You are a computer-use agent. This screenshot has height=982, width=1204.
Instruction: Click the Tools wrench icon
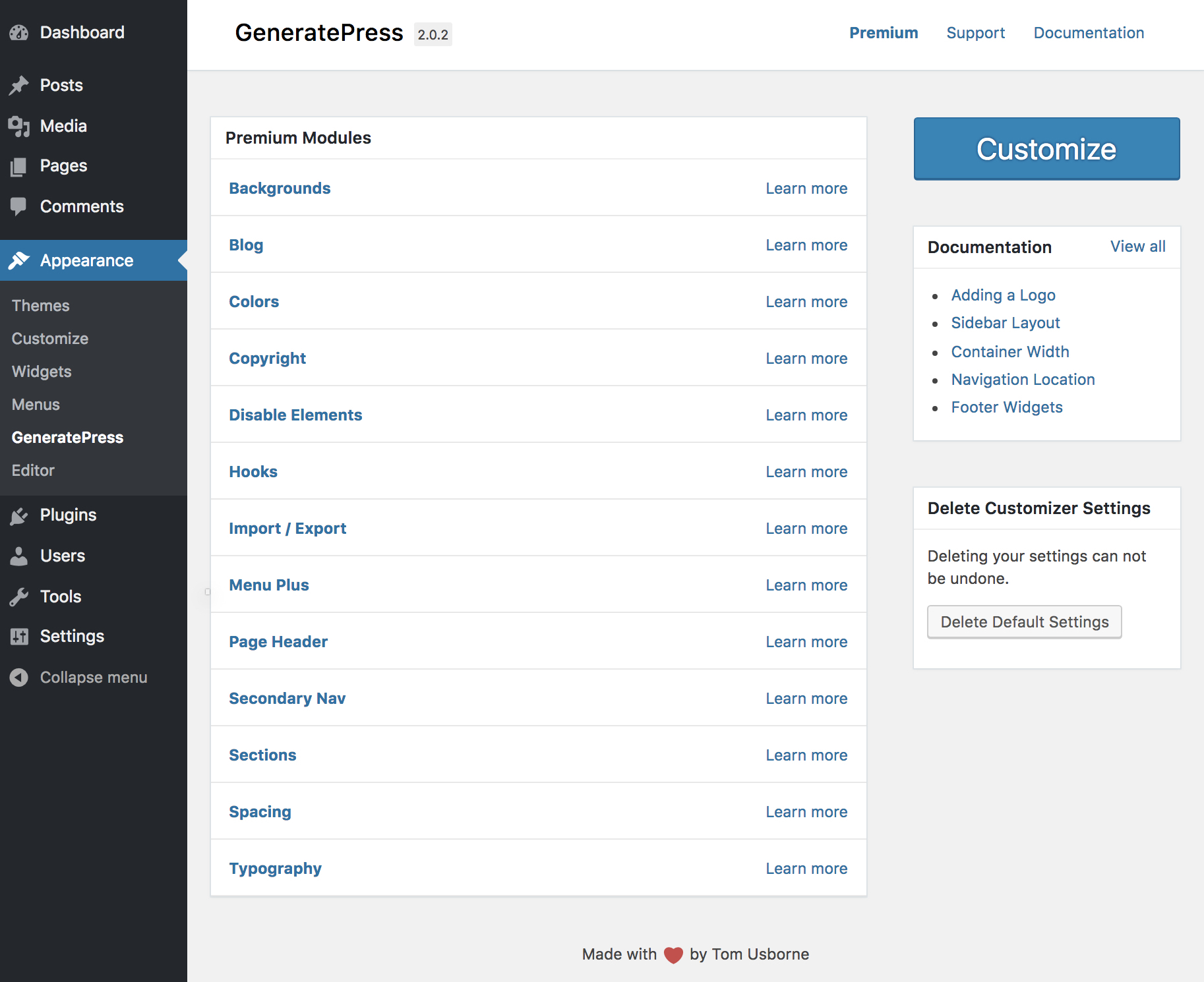click(19, 597)
